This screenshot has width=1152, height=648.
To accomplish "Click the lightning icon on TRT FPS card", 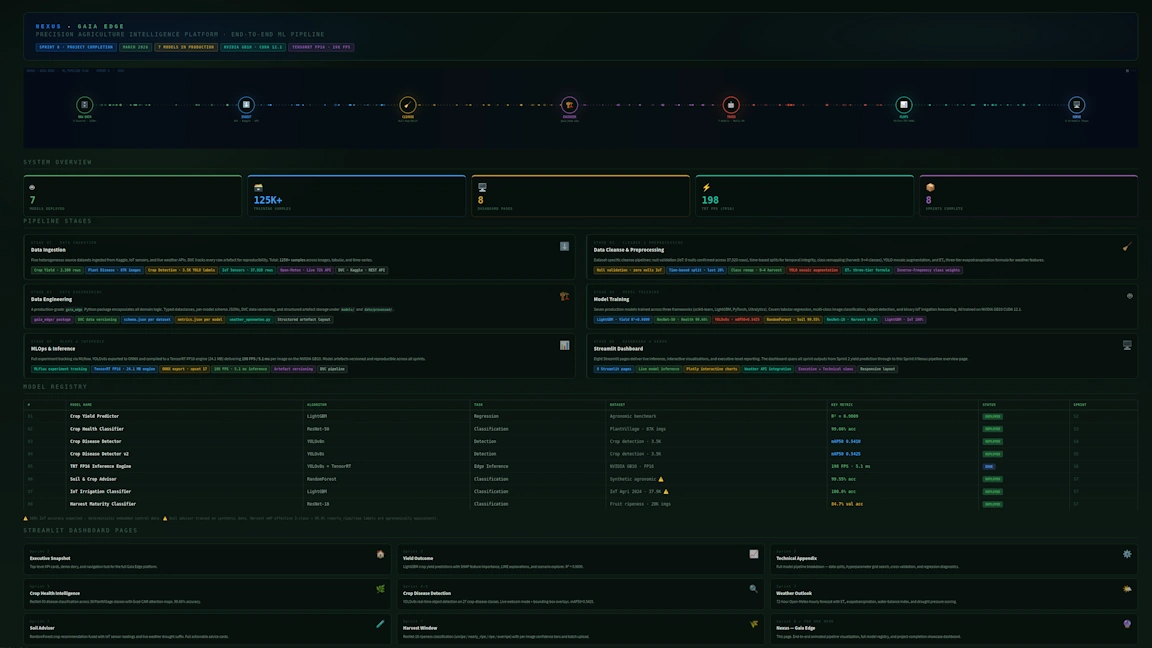I will point(706,187).
